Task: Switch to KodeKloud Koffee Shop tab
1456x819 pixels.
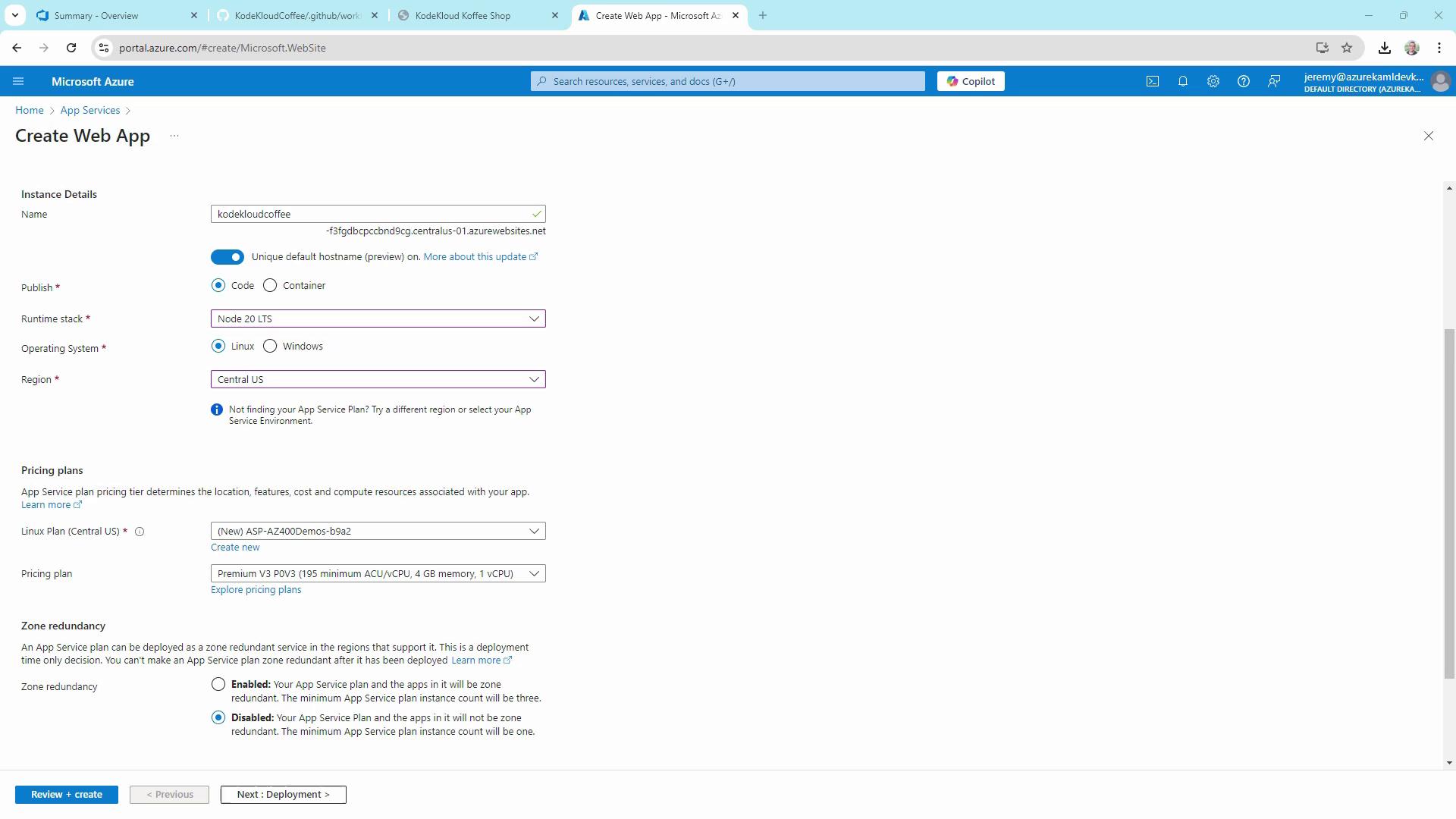Action: (478, 15)
